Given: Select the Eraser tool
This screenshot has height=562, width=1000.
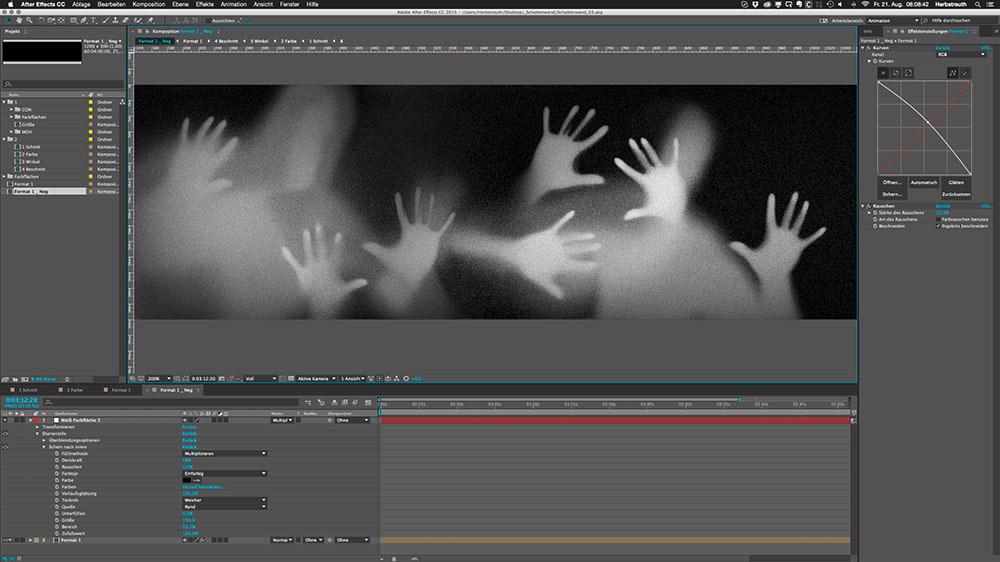Looking at the screenshot, I should [x=126, y=20].
